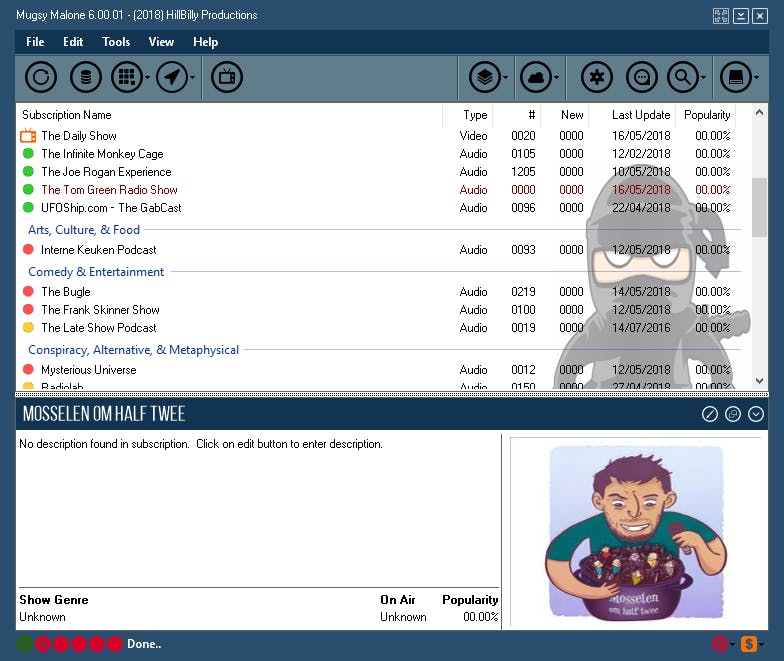Click the chat bubble toolbar icon

[x=642, y=77]
